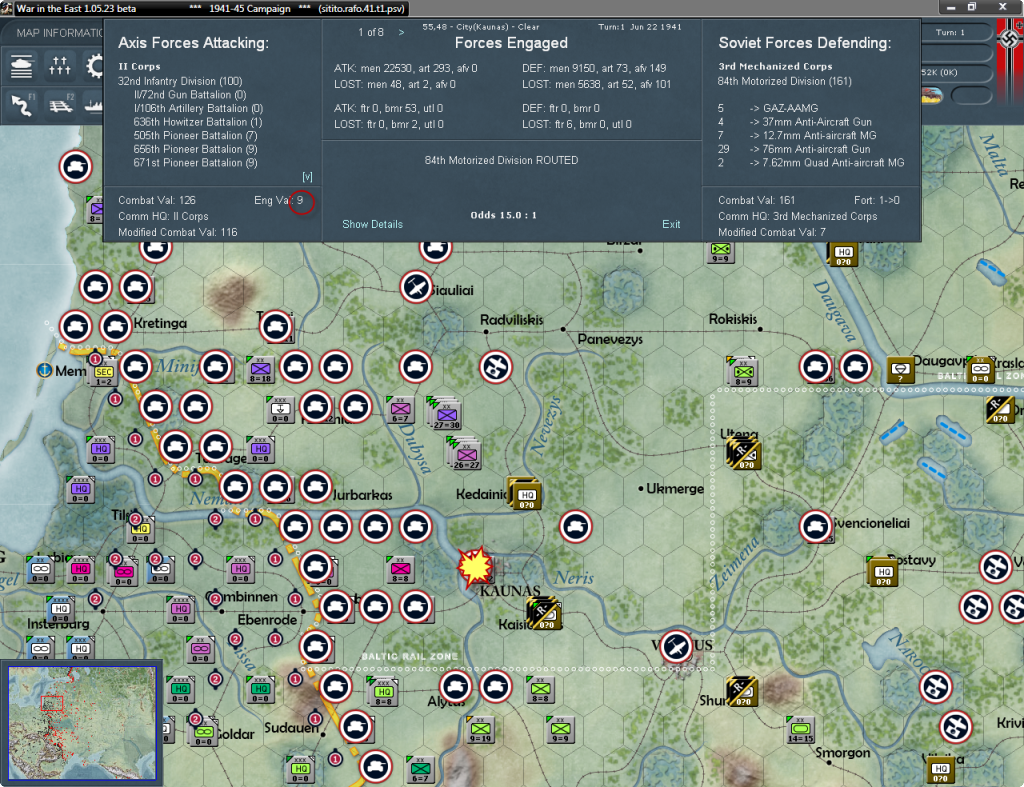The height and width of the screenshot is (787, 1024).
Task: Select the white anchor 0=0 counter
Action: [x=280, y=410]
